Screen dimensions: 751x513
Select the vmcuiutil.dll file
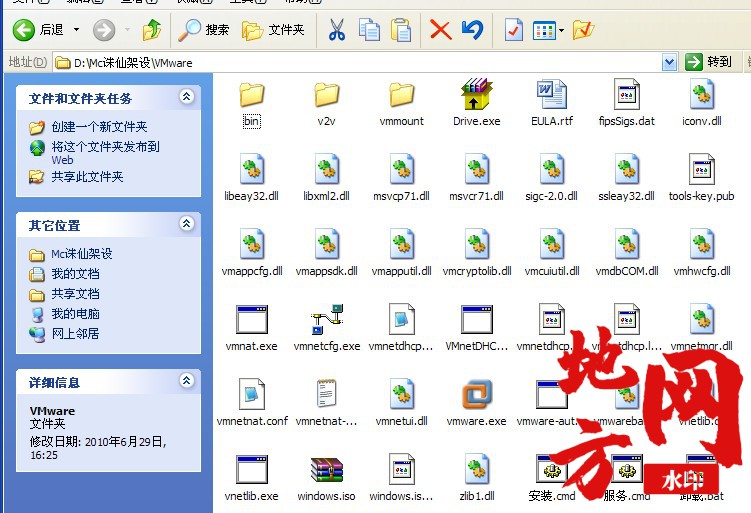point(552,253)
